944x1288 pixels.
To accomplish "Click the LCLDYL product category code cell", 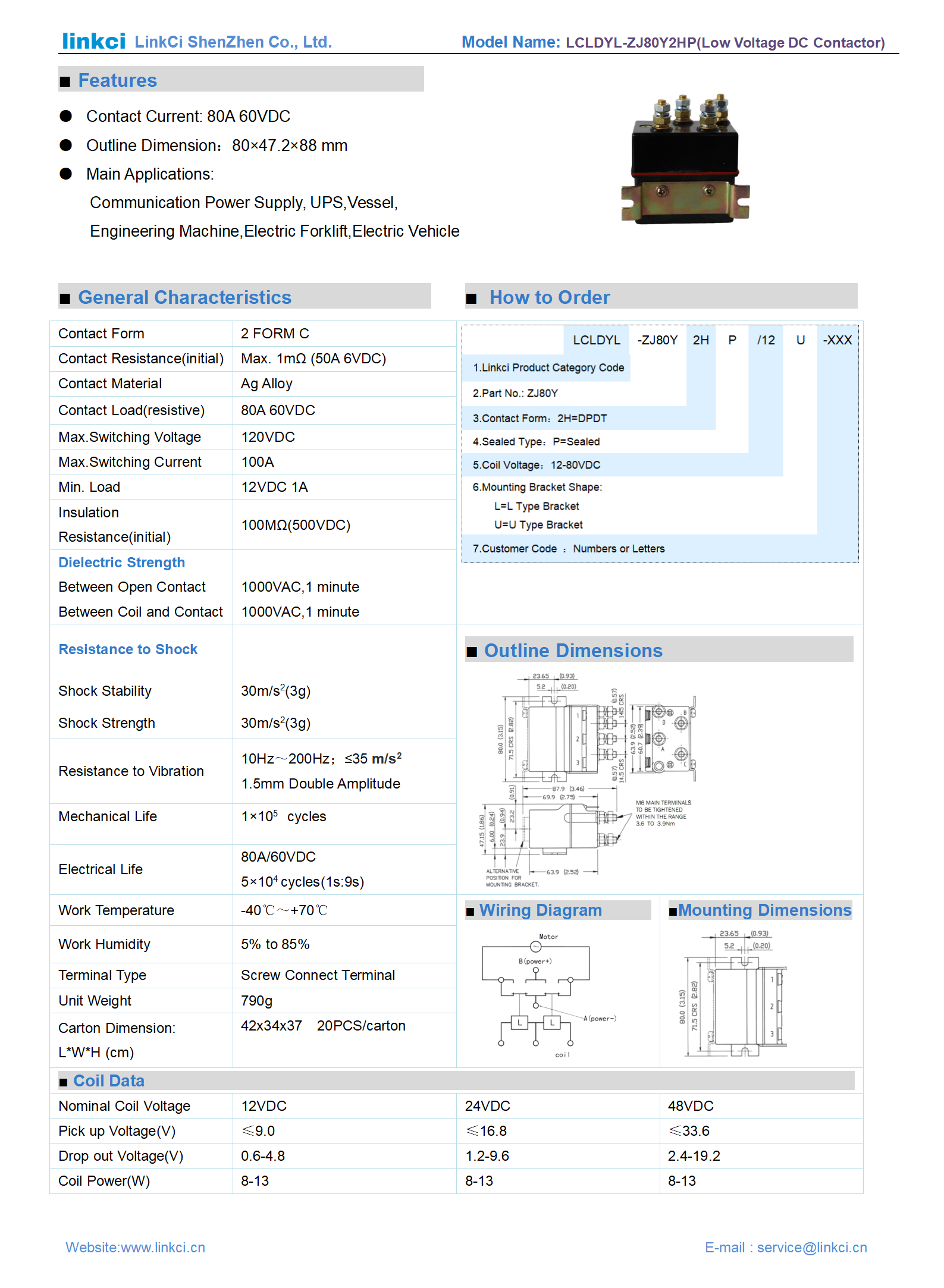I will click(x=596, y=340).
